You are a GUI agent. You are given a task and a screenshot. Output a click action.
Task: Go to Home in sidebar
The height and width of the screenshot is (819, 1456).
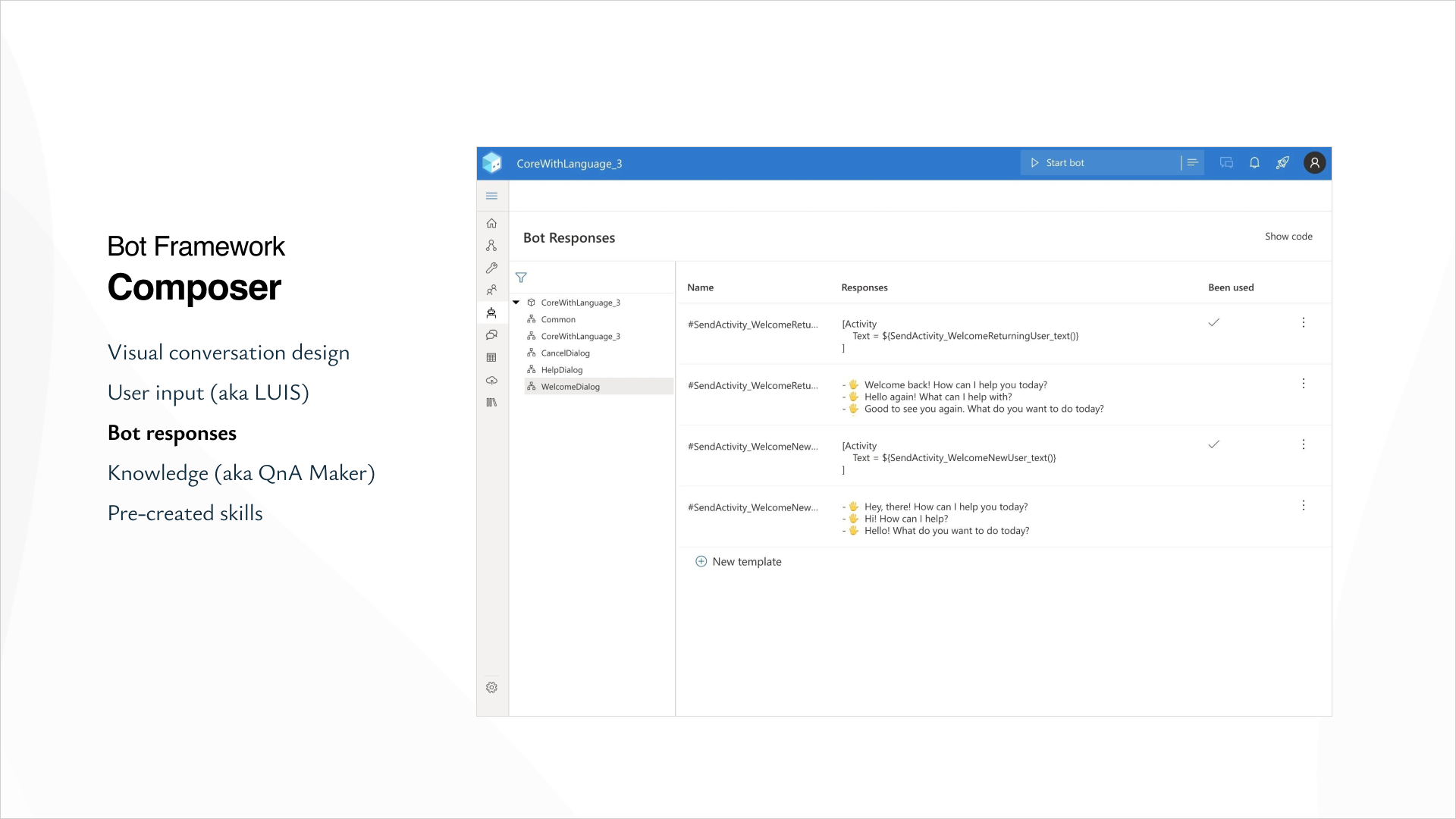coord(491,224)
